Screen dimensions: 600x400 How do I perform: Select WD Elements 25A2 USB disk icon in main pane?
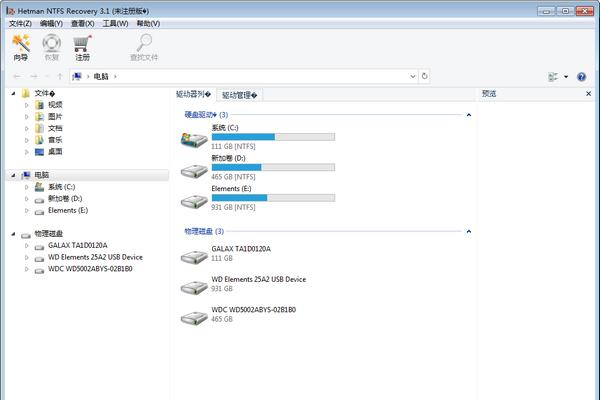pos(194,287)
